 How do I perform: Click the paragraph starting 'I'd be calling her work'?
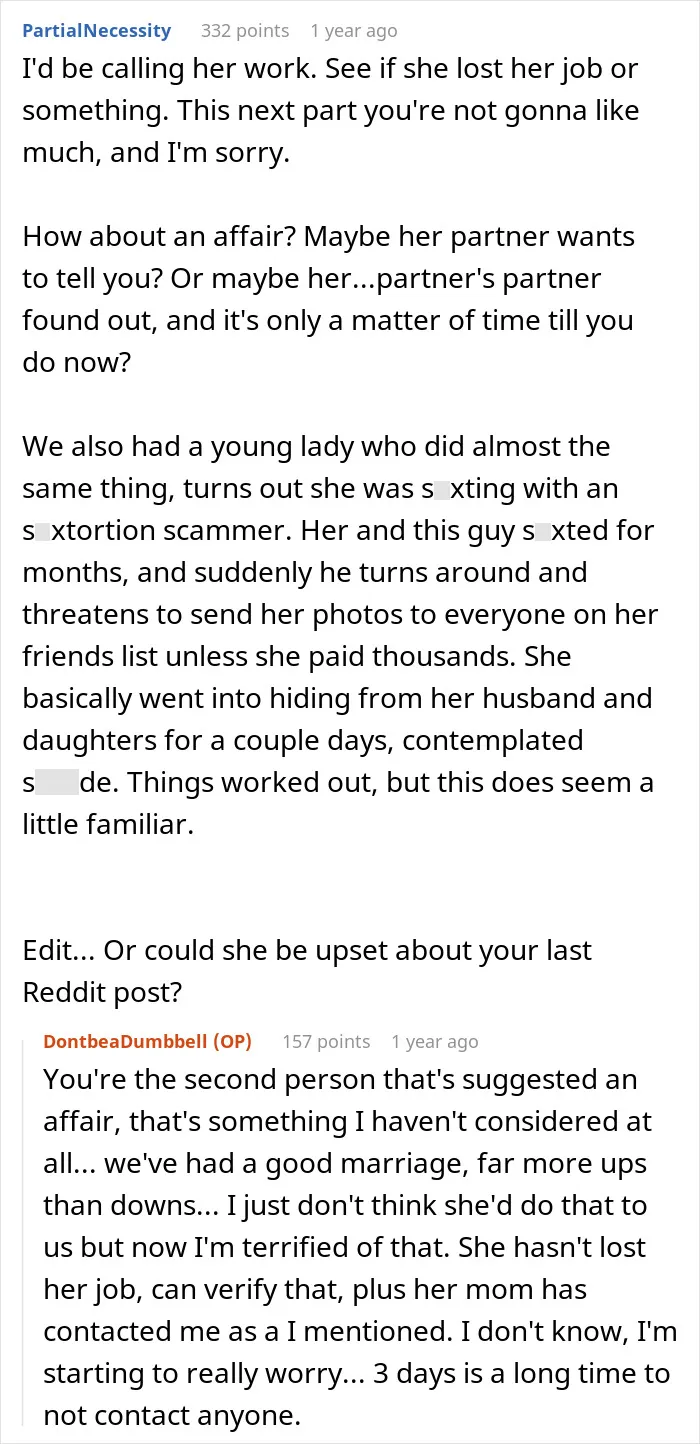pos(331,113)
